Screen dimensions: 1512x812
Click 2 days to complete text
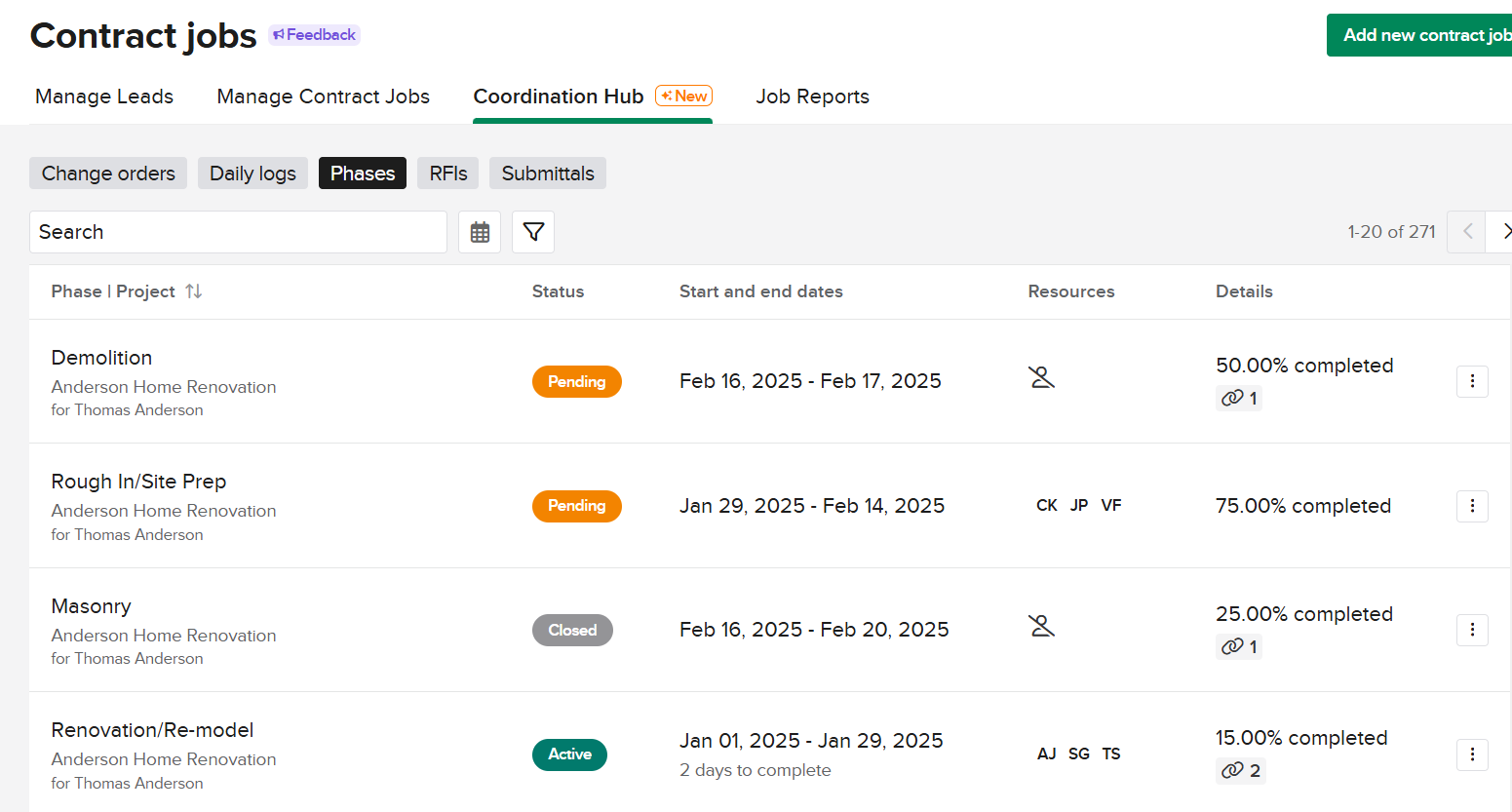click(x=756, y=770)
